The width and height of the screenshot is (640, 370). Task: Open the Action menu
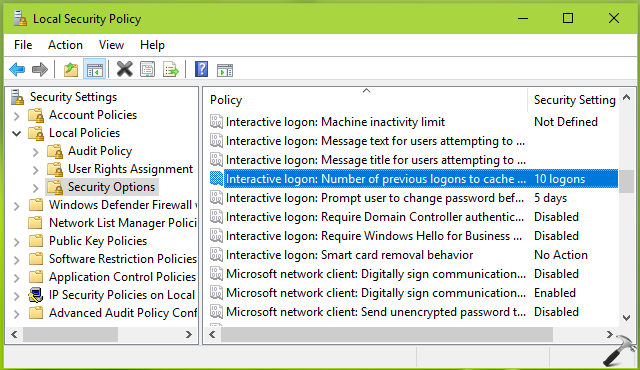tap(65, 45)
